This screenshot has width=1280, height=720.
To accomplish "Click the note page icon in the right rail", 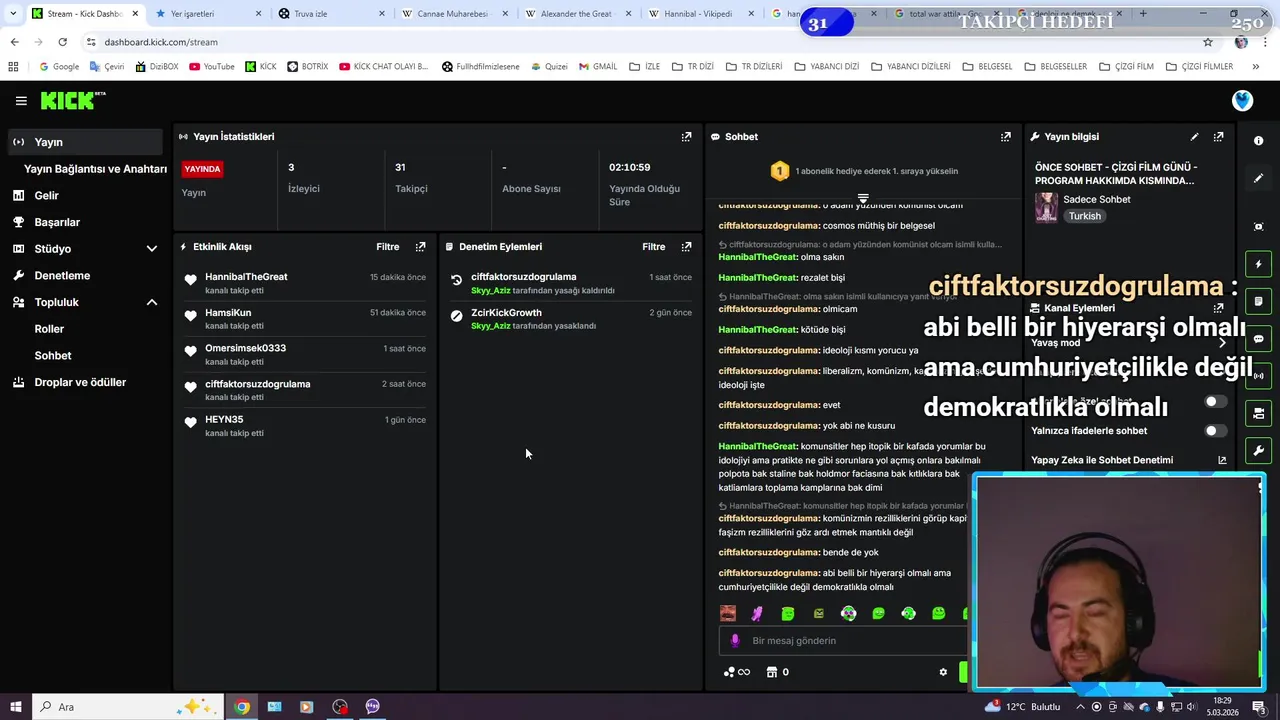I will 1258,301.
